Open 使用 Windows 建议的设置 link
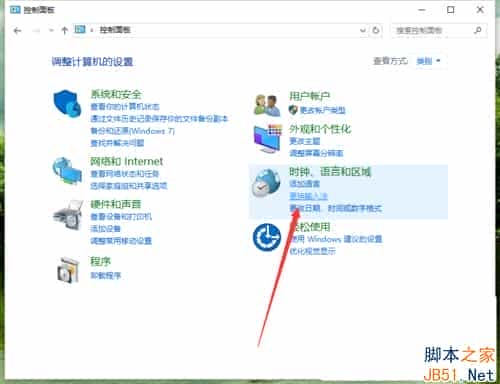The image size is (500, 384). tap(335, 239)
